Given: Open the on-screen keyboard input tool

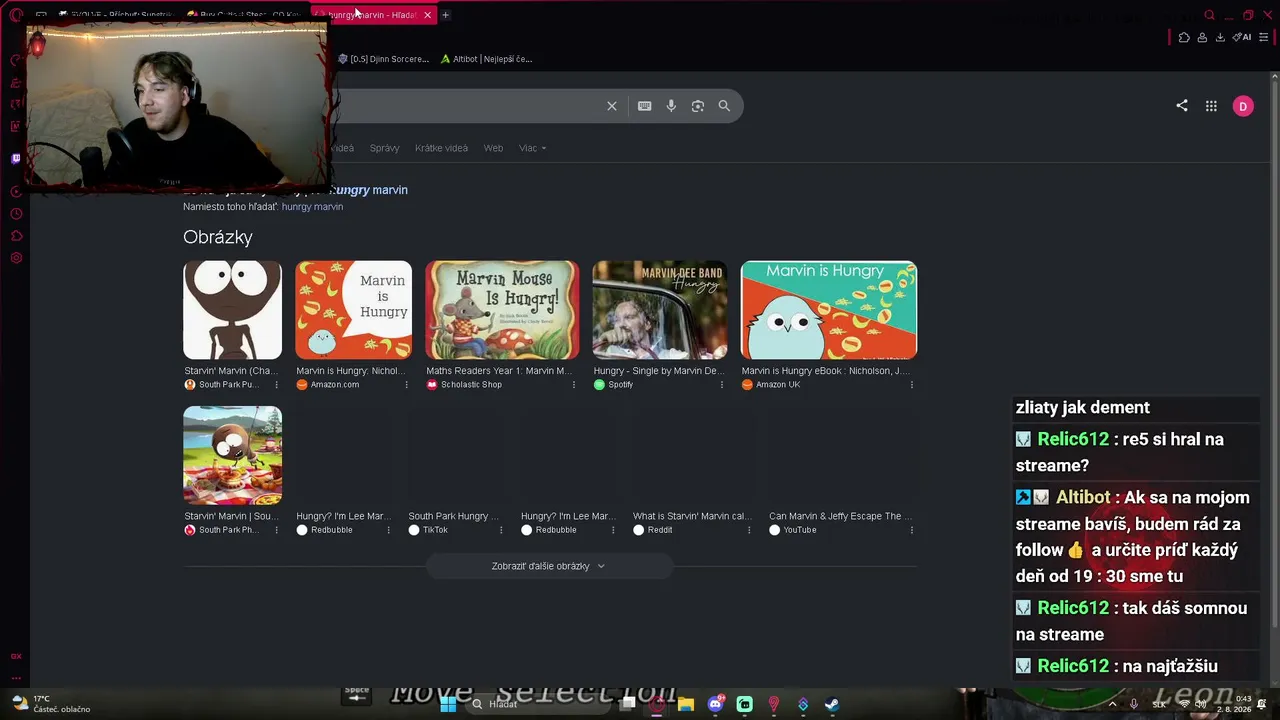Looking at the screenshot, I should (x=645, y=106).
